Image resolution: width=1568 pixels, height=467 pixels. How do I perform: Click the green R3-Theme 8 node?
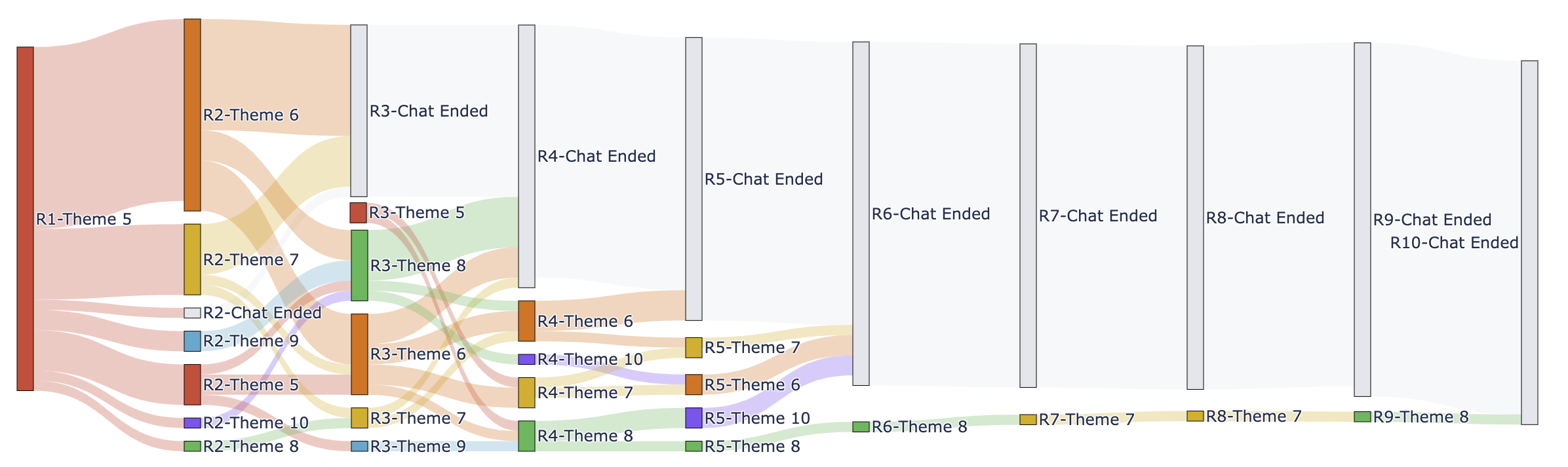[x=359, y=265]
